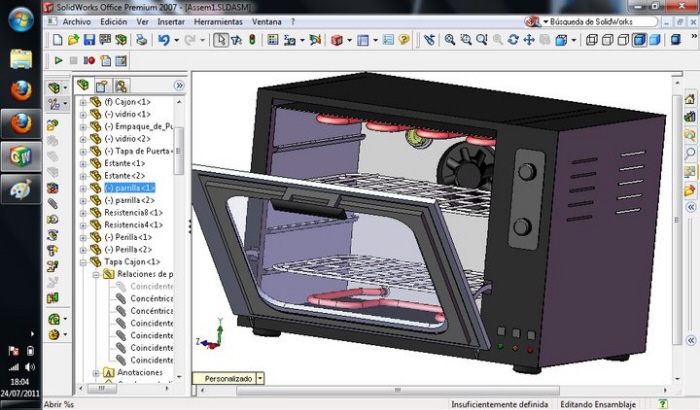The height and width of the screenshot is (410, 700).
Task: Open the Windows Start orb
Action: pos(21,19)
